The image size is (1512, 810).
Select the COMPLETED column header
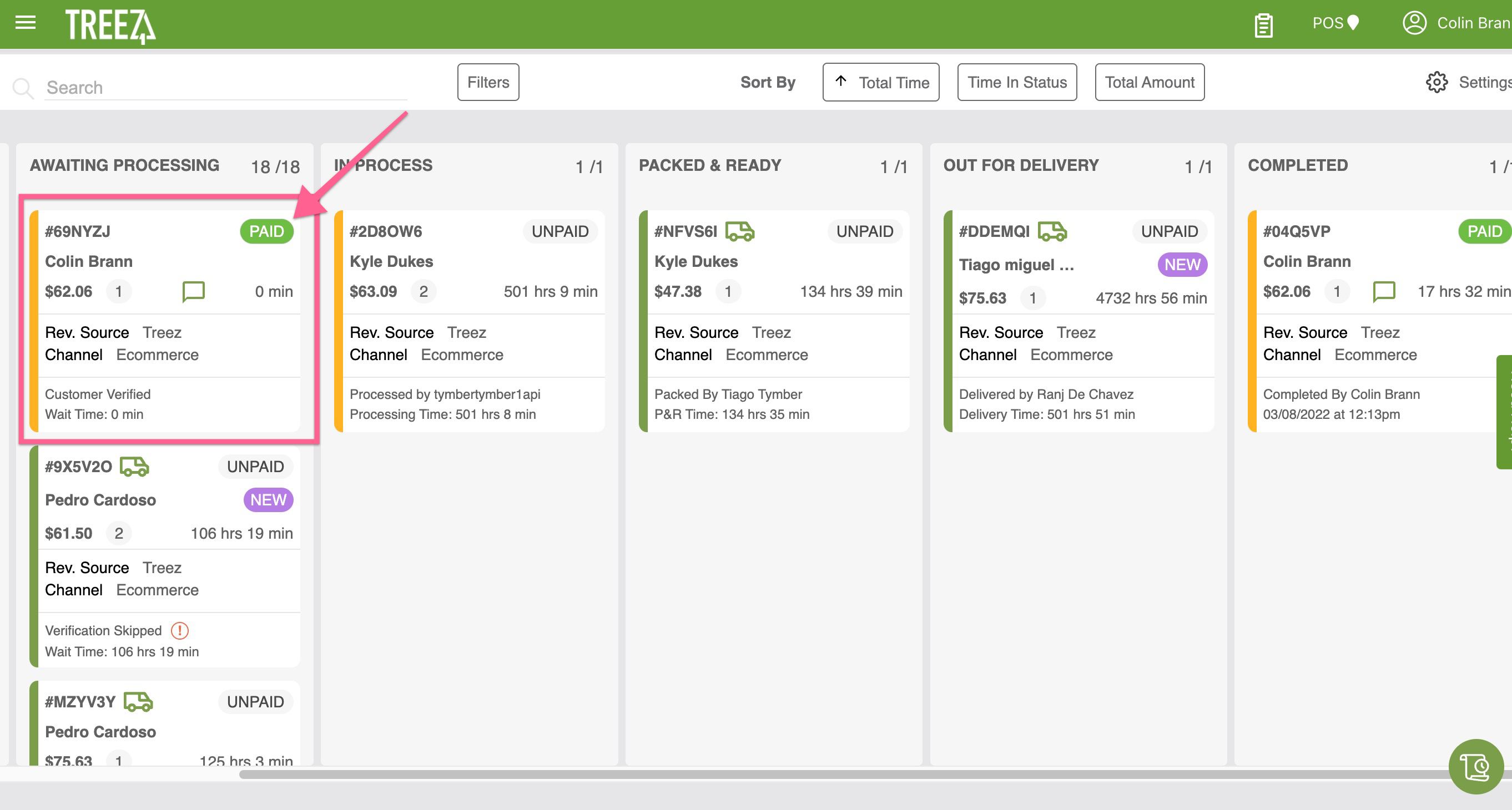point(1297,165)
